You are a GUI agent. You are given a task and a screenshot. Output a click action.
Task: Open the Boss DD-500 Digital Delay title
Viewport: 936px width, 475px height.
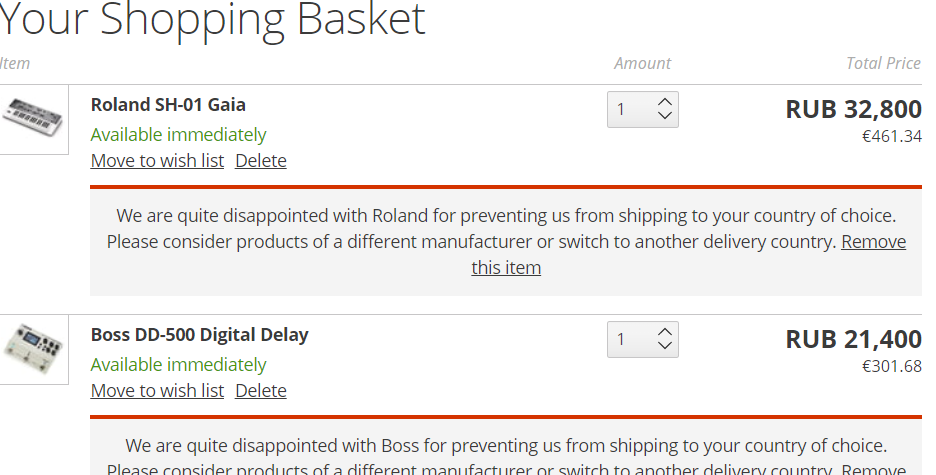click(x=199, y=335)
